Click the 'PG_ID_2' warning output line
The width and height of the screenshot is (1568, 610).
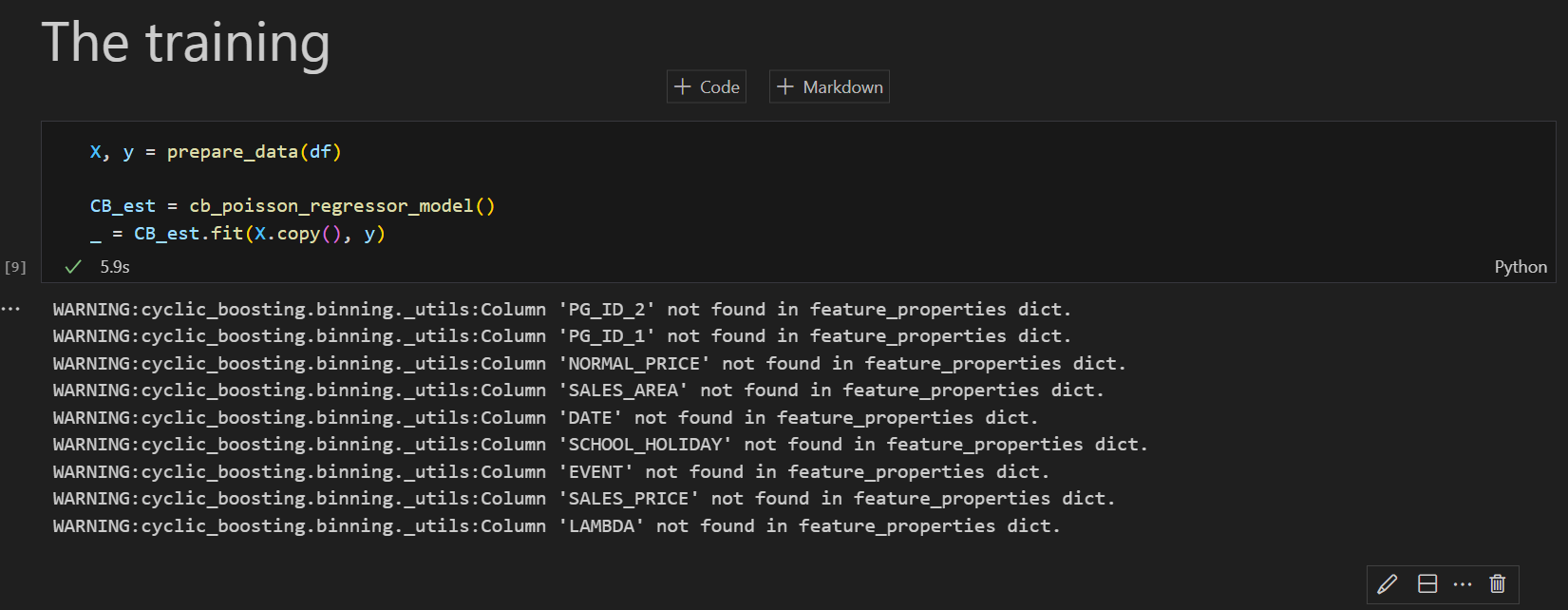[x=561, y=310]
